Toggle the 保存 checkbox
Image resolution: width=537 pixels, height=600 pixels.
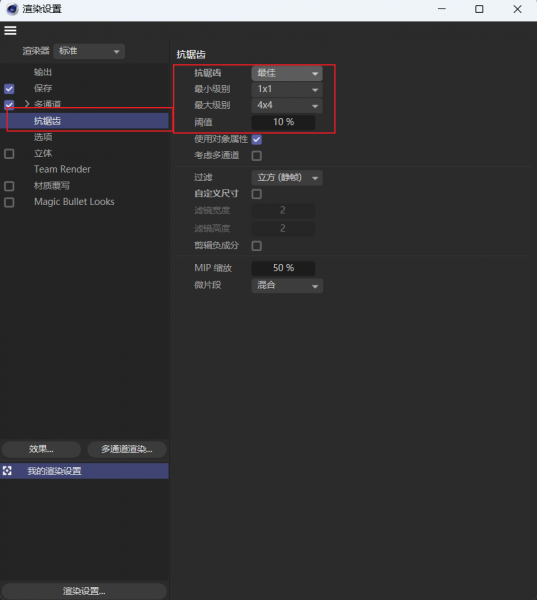pos(9,89)
